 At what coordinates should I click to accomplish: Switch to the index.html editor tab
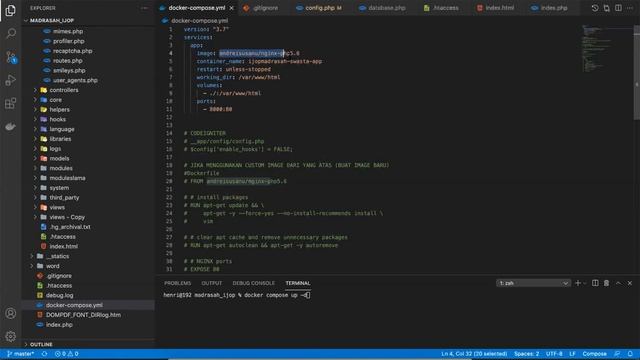click(496, 8)
